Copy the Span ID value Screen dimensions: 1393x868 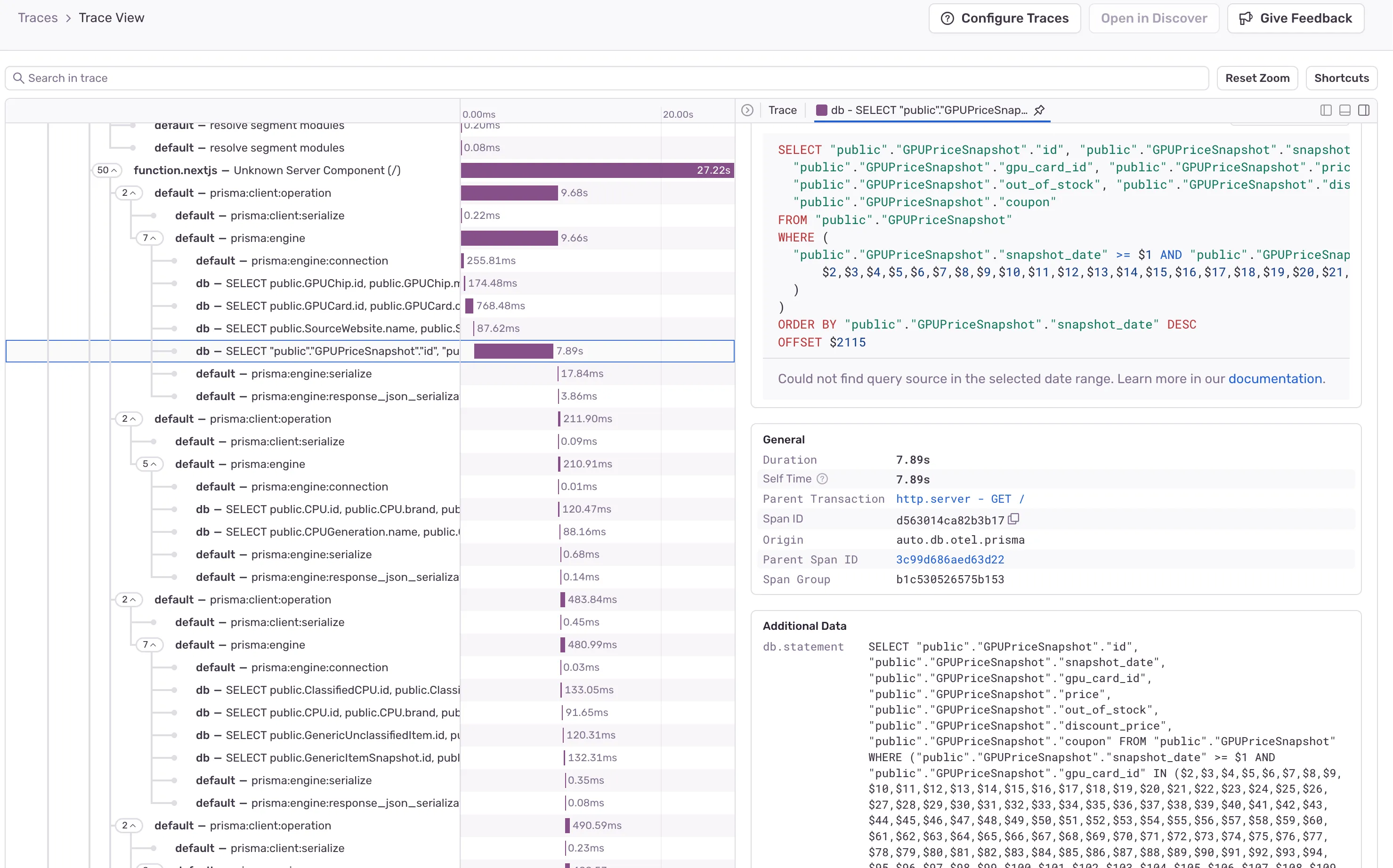pos(1014,519)
